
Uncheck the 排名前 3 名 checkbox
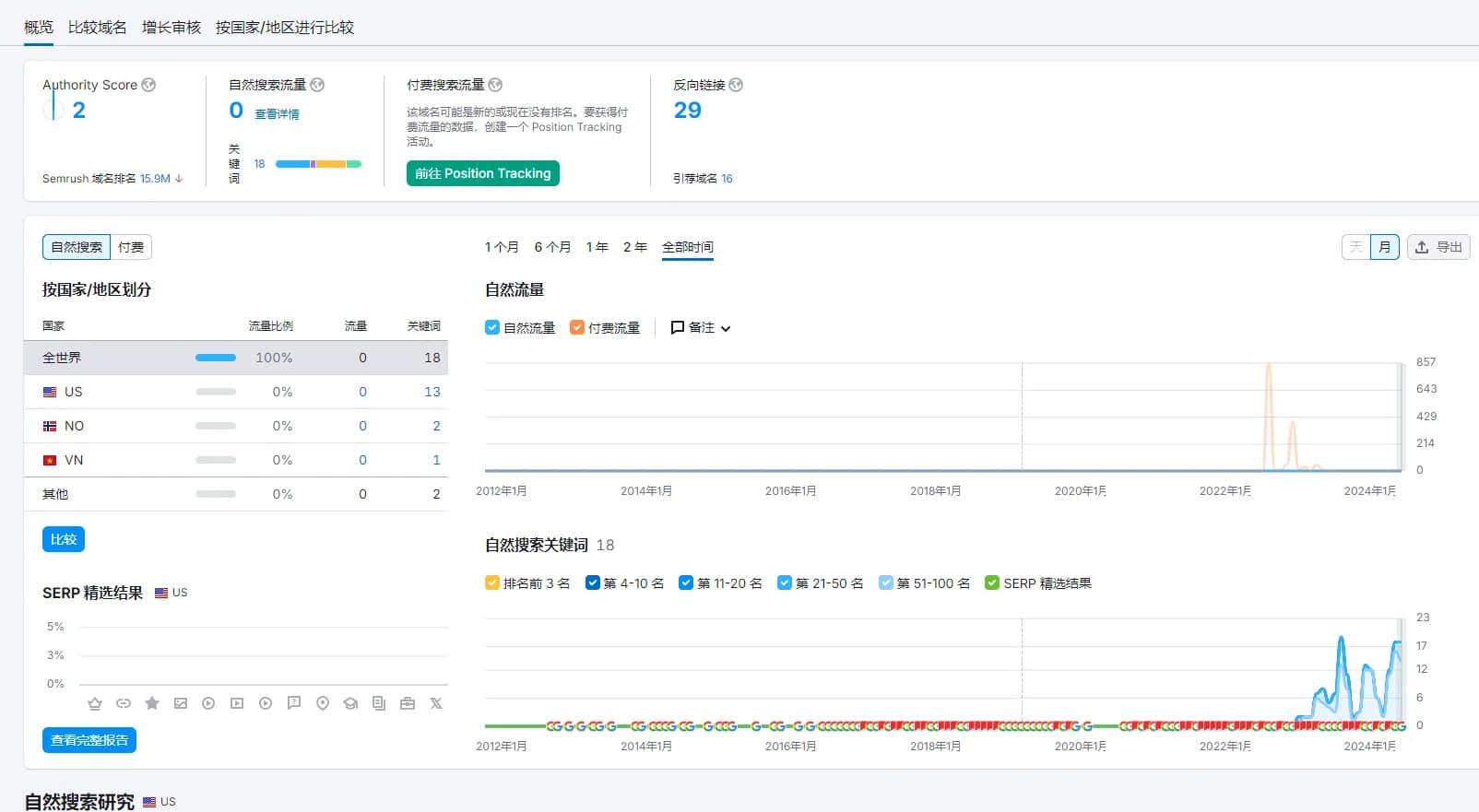[x=492, y=583]
